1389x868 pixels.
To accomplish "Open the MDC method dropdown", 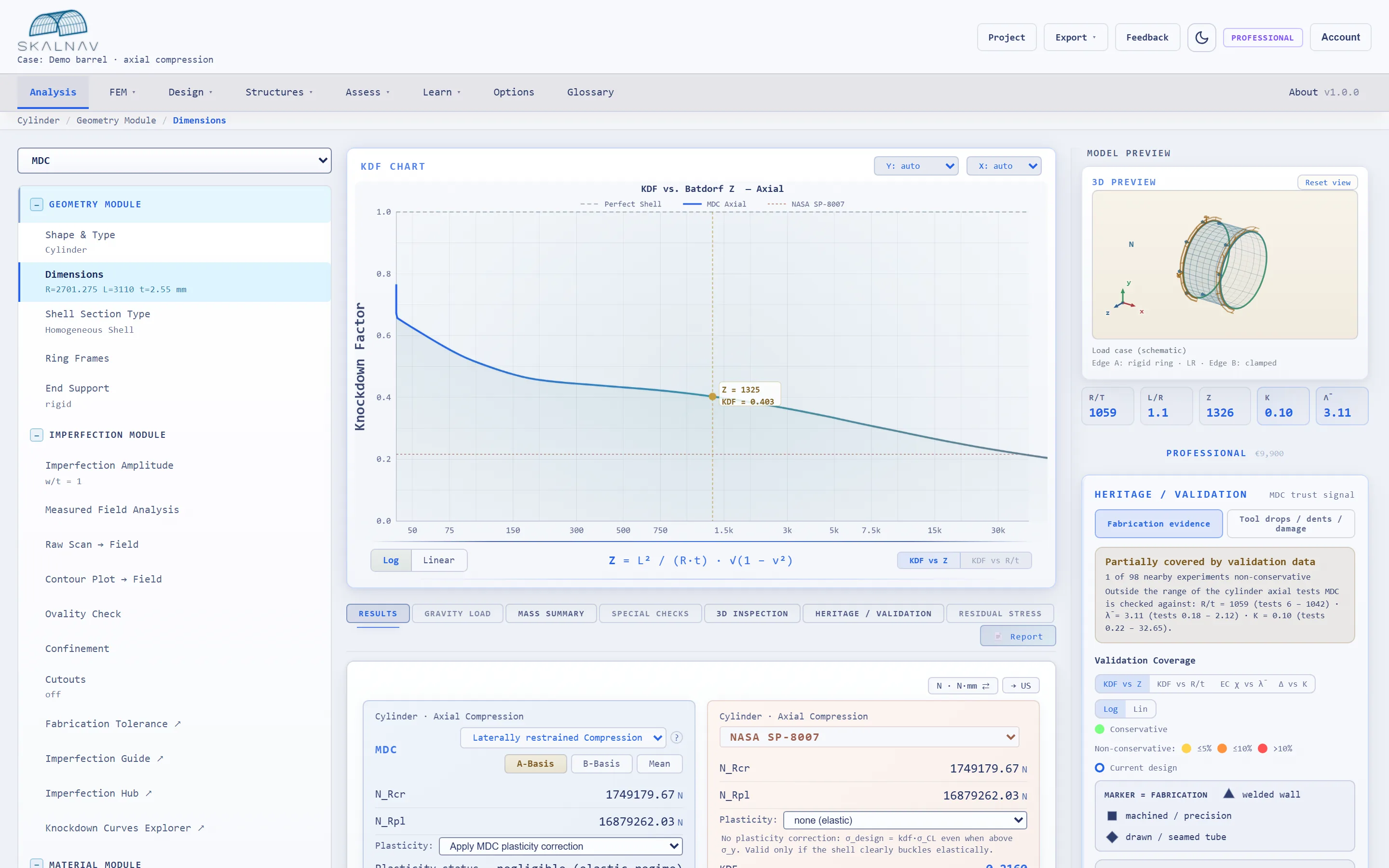I will (175, 161).
